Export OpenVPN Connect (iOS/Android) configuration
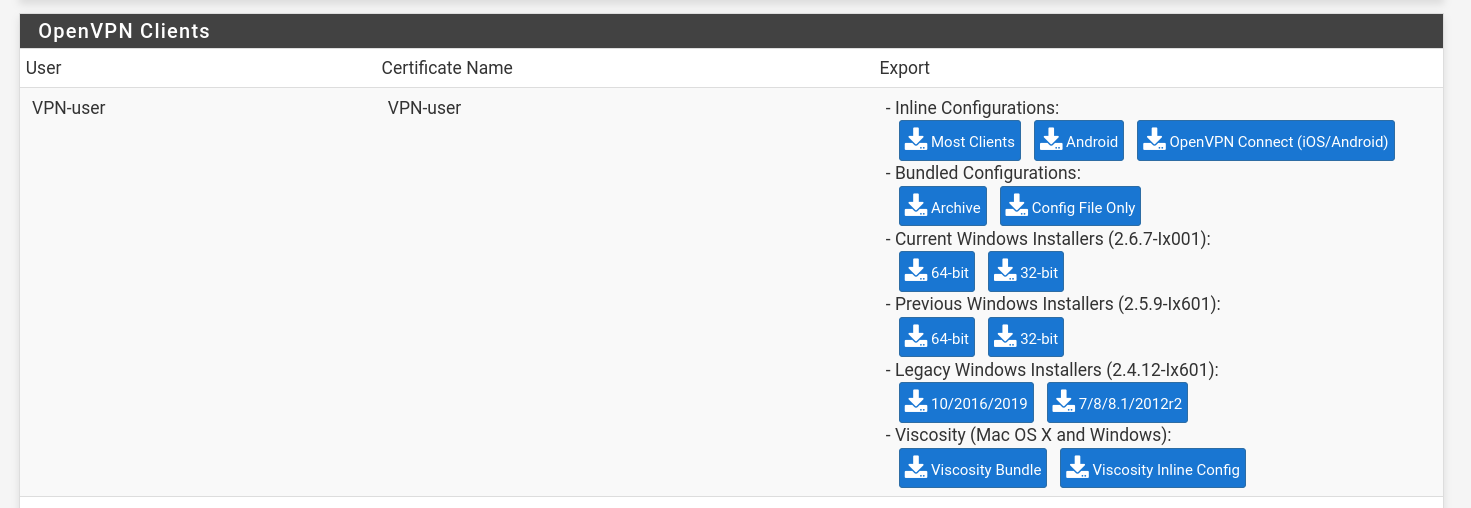 click(x=1265, y=141)
